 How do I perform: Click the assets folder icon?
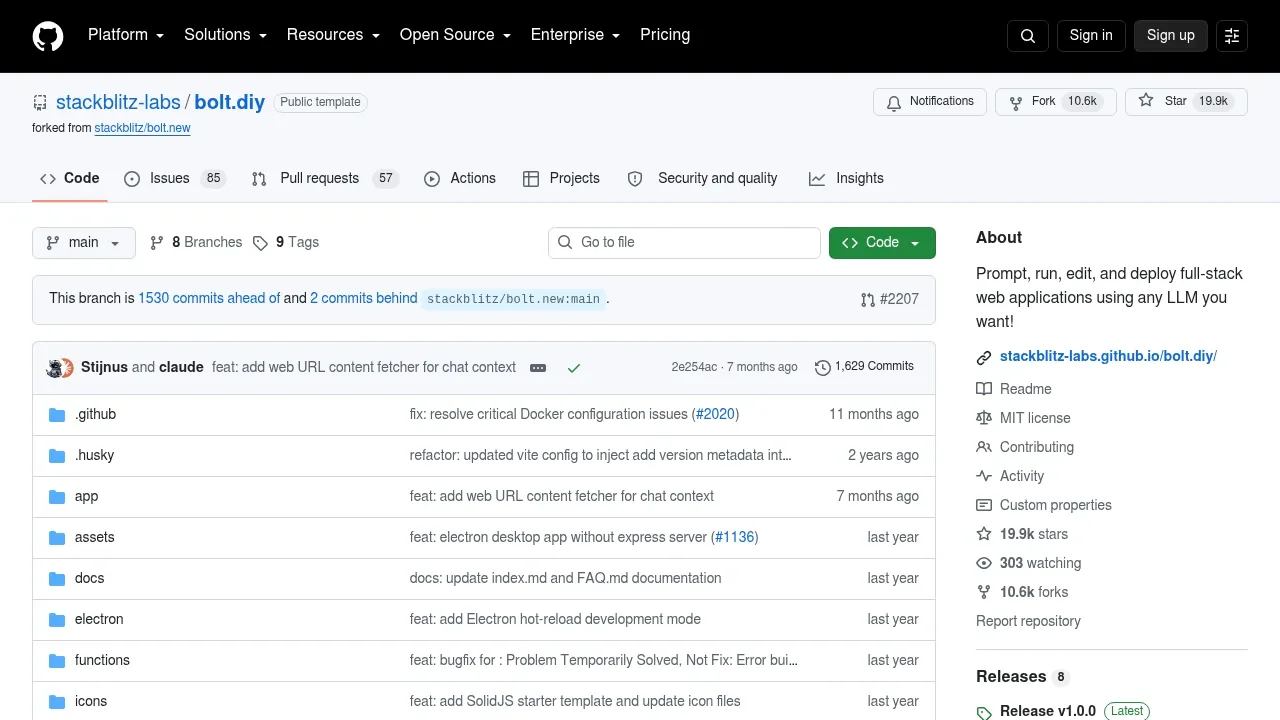coord(57,538)
